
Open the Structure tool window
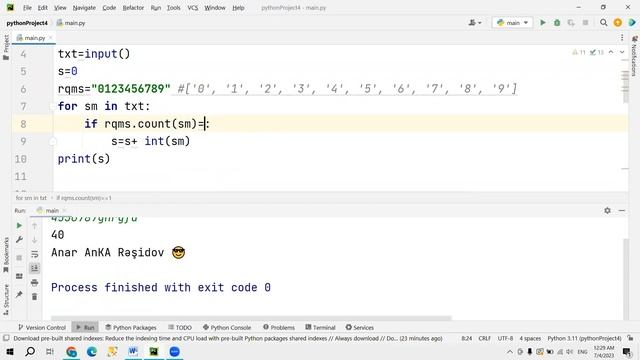coord(6,299)
